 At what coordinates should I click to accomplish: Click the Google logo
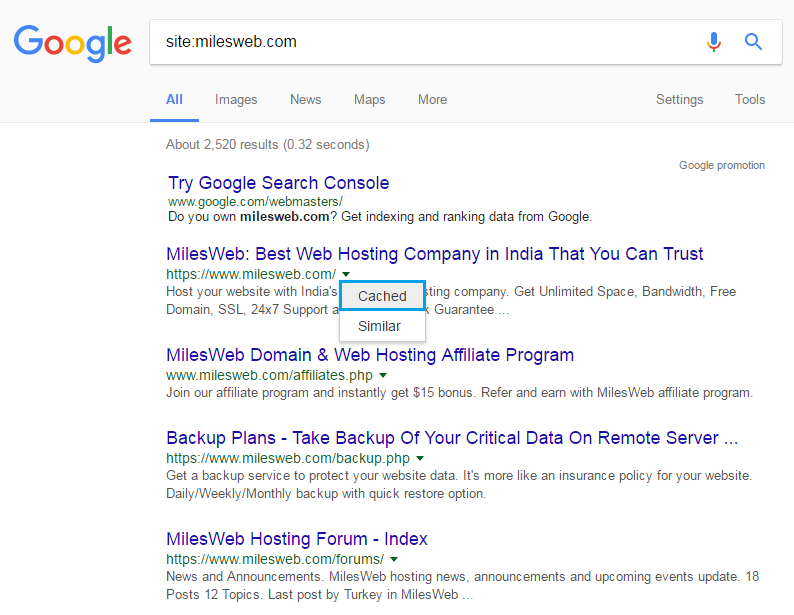[73, 42]
